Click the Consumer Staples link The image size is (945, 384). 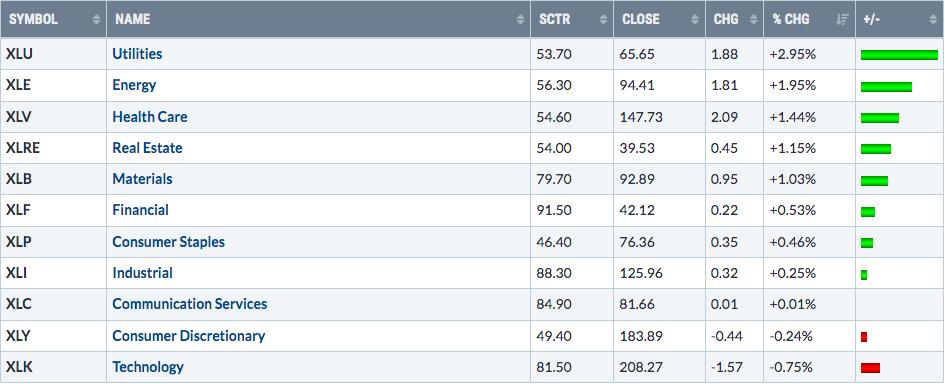pos(168,242)
